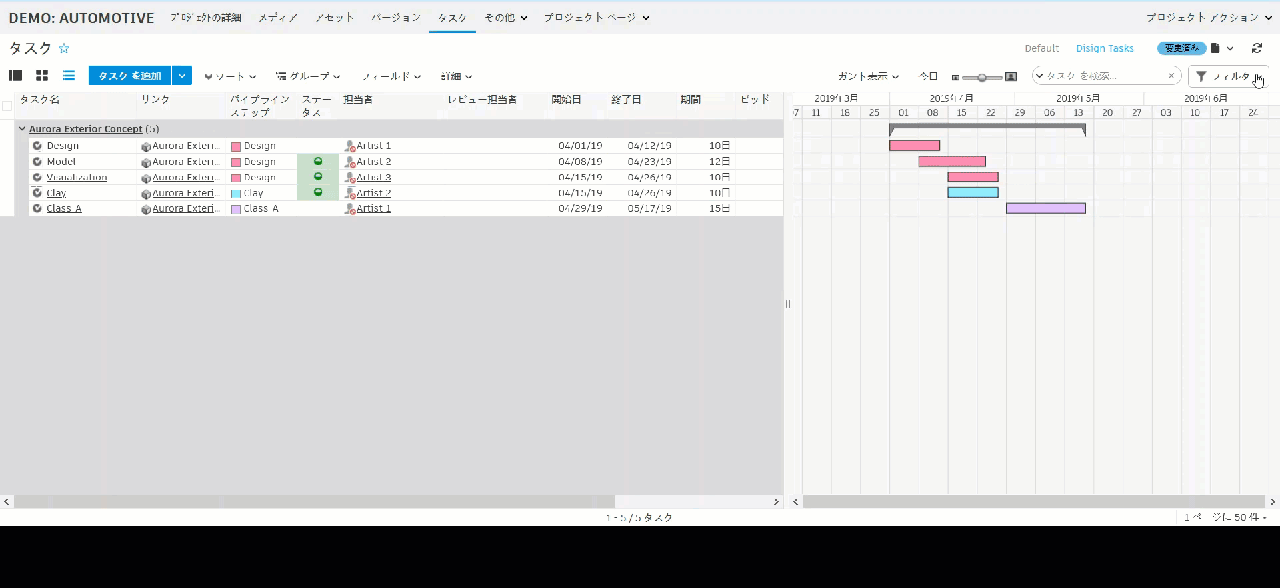
Task: Click the small thumbnail zoom icon
Action: [955, 76]
